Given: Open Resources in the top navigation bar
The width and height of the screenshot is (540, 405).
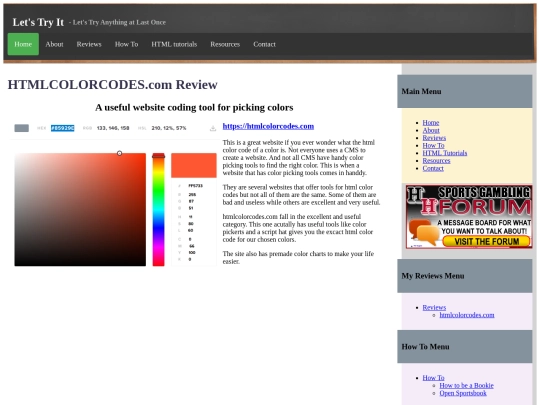Looking at the screenshot, I should point(225,44).
